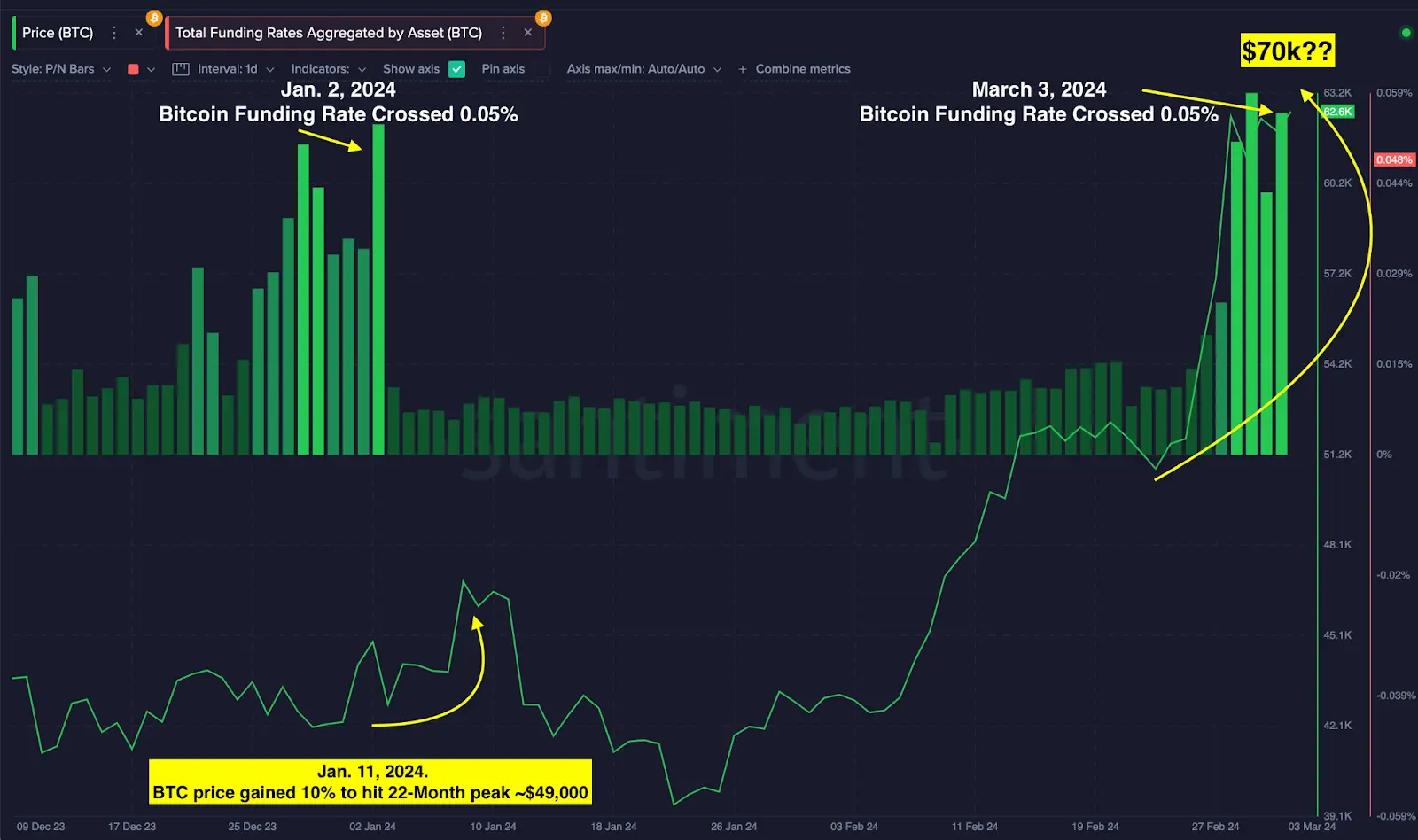Select the Total Funding Rates Aggregated tab
The width and height of the screenshot is (1418, 840).
330,32
